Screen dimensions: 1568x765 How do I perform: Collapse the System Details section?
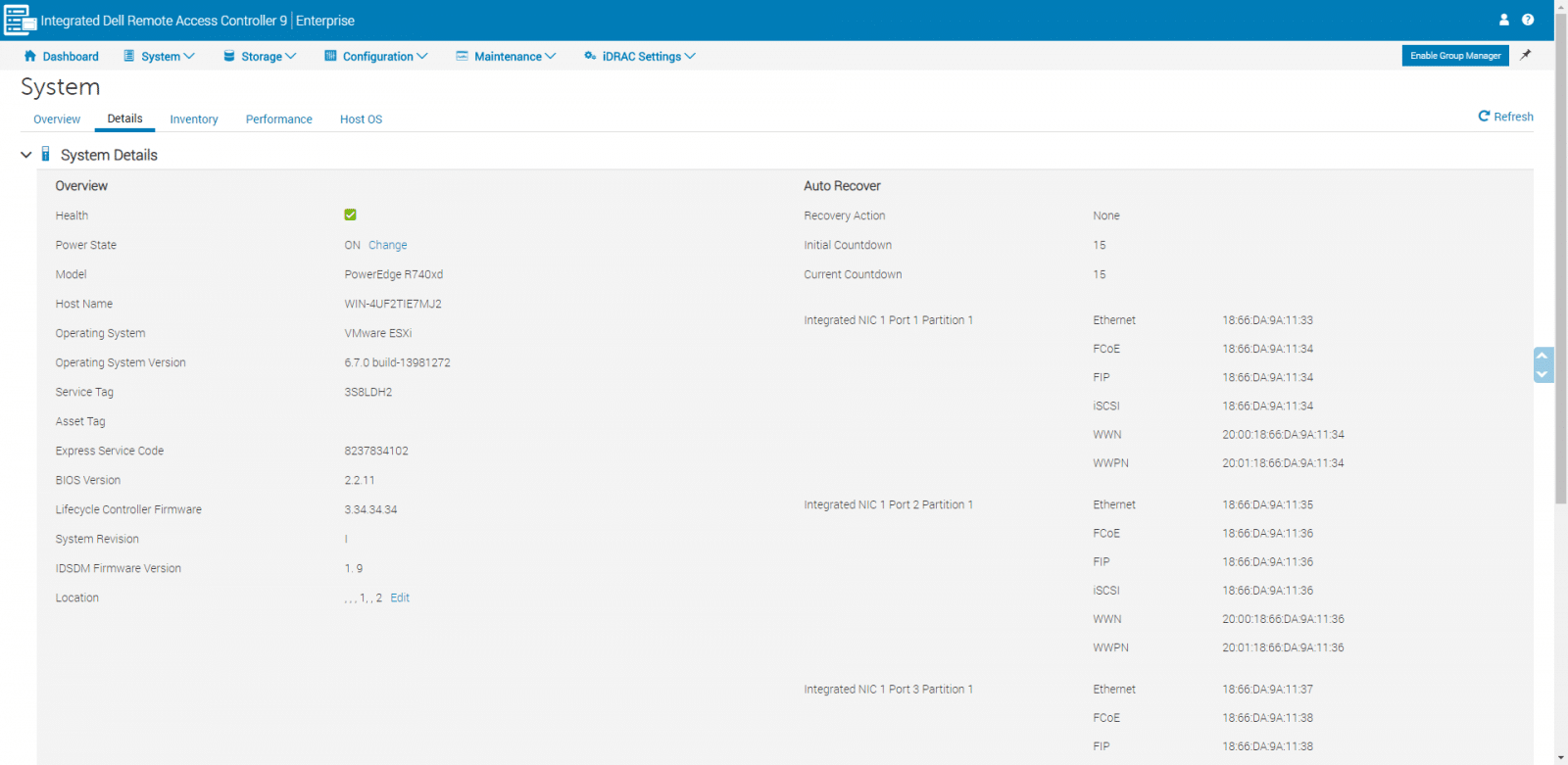coord(26,155)
